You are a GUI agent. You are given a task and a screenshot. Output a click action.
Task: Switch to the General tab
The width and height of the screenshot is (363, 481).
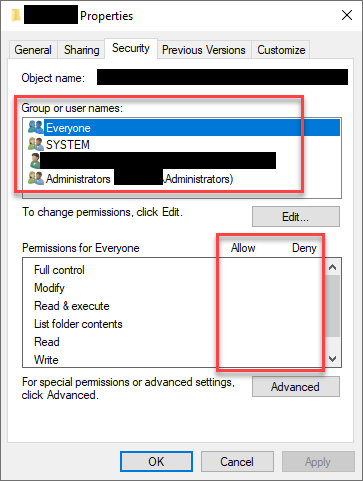(x=33, y=50)
